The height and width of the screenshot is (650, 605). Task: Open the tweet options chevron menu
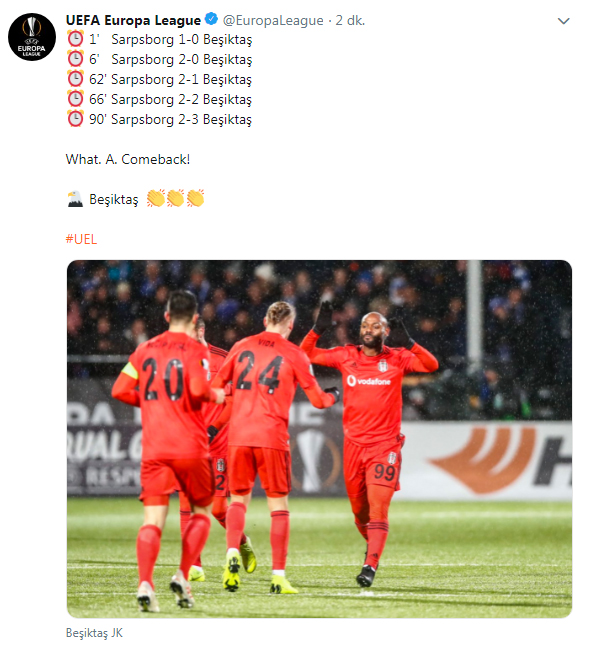click(564, 21)
